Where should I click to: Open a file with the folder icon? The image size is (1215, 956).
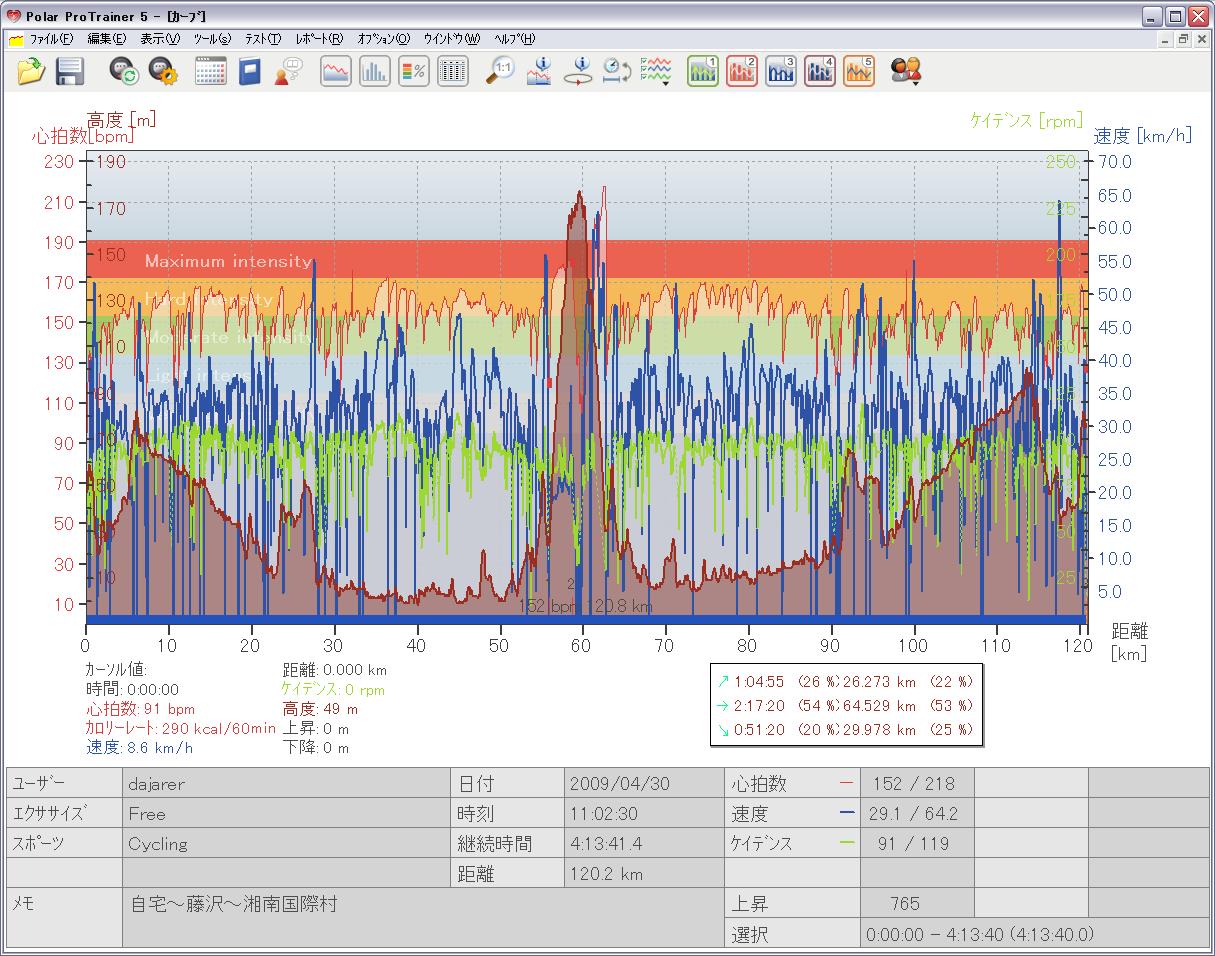coord(31,71)
